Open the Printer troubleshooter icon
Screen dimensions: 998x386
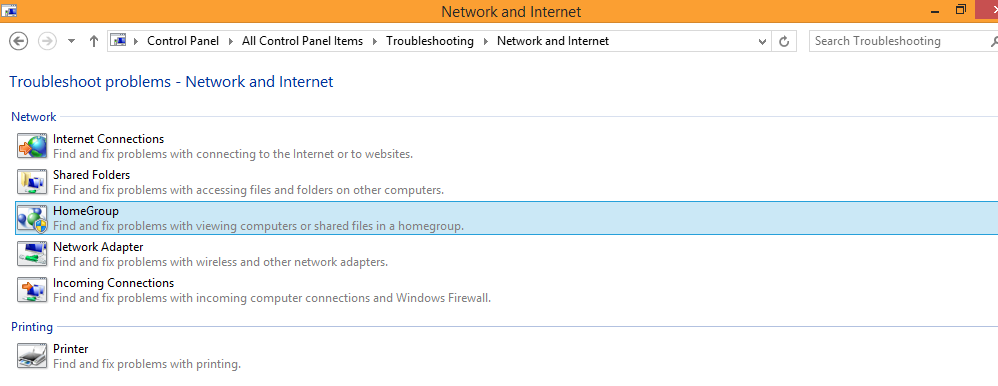(x=32, y=356)
